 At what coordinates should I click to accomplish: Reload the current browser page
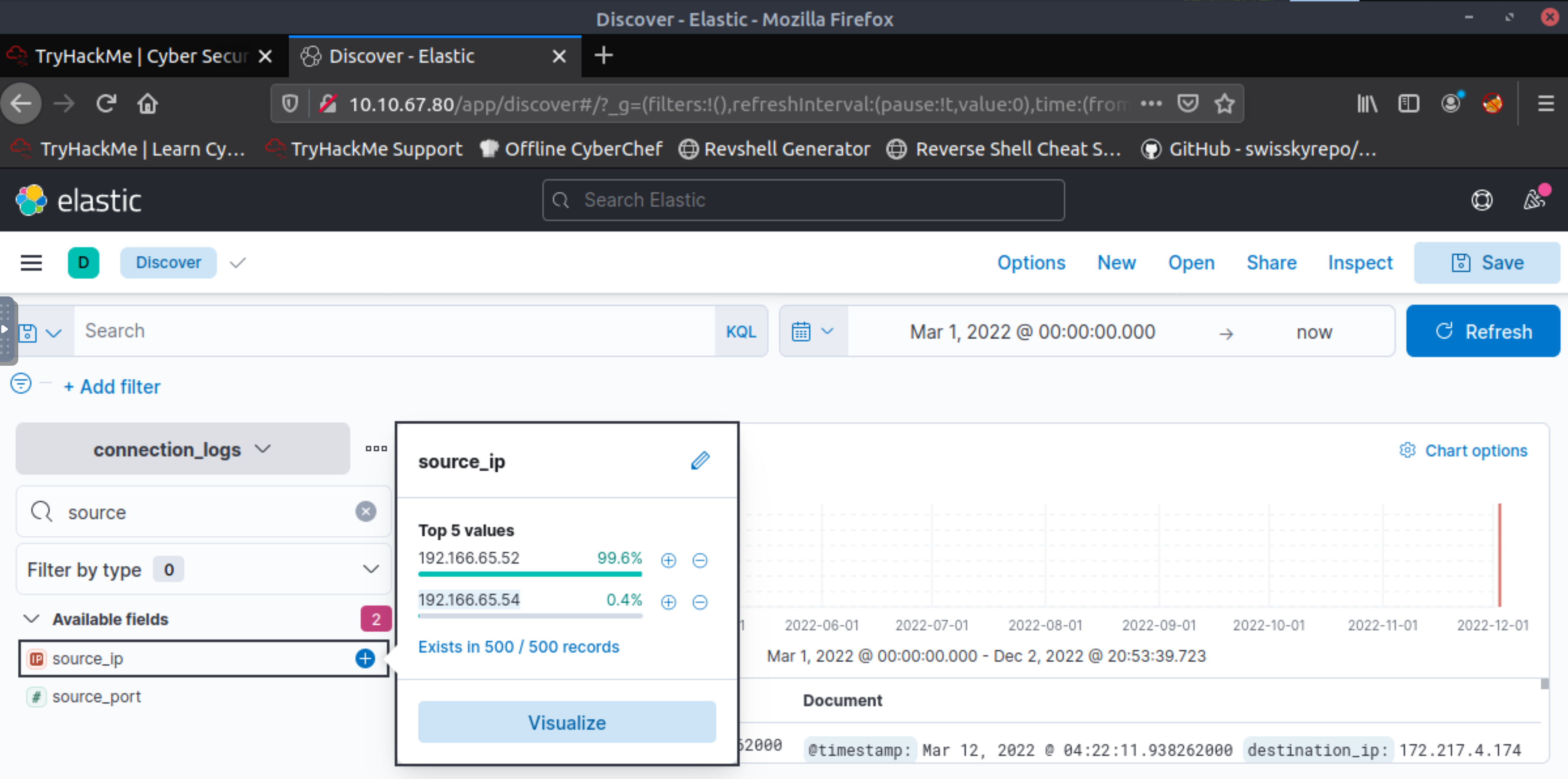click(106, 104)
